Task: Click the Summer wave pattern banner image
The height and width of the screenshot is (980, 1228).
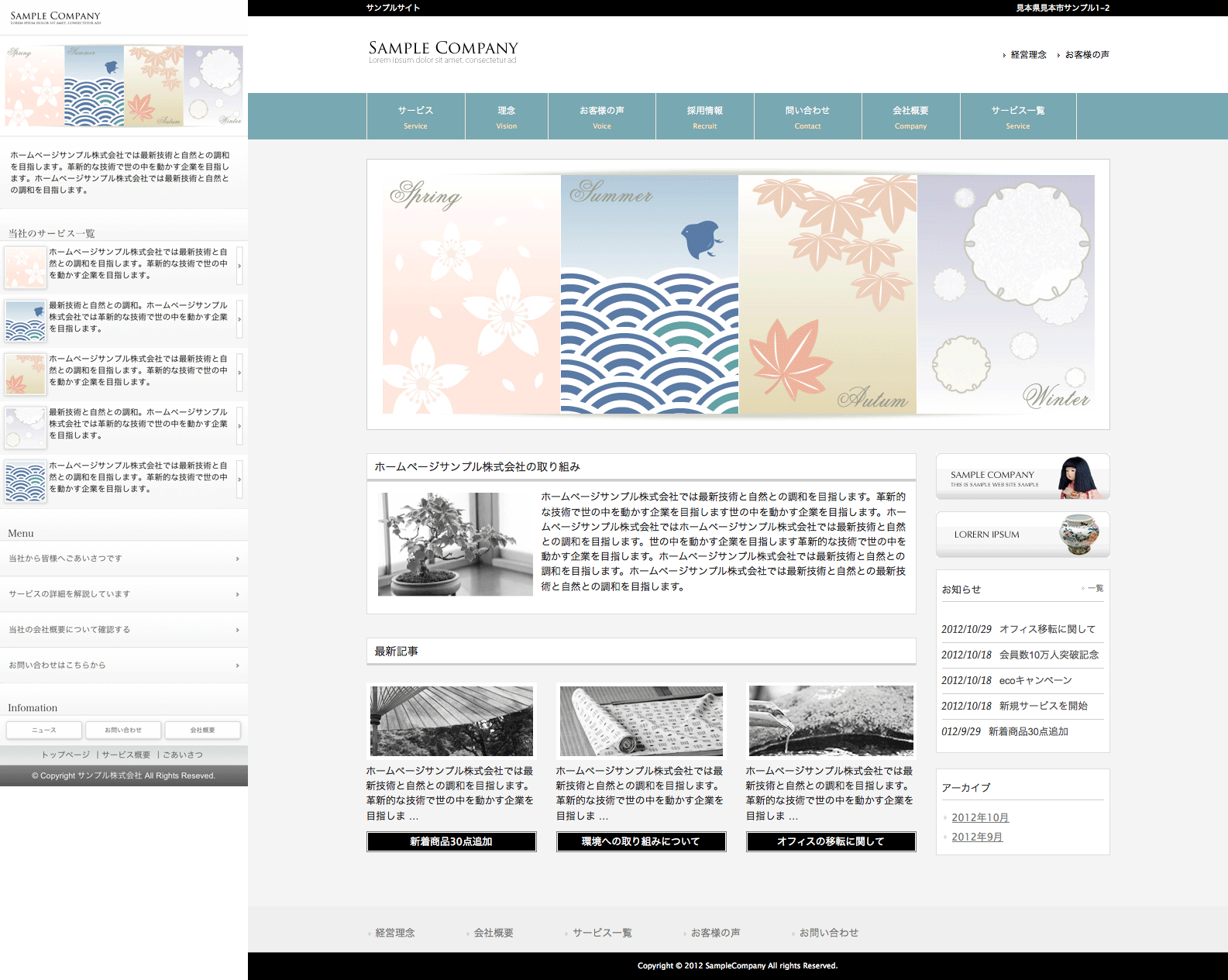Action: pos(649,294)
